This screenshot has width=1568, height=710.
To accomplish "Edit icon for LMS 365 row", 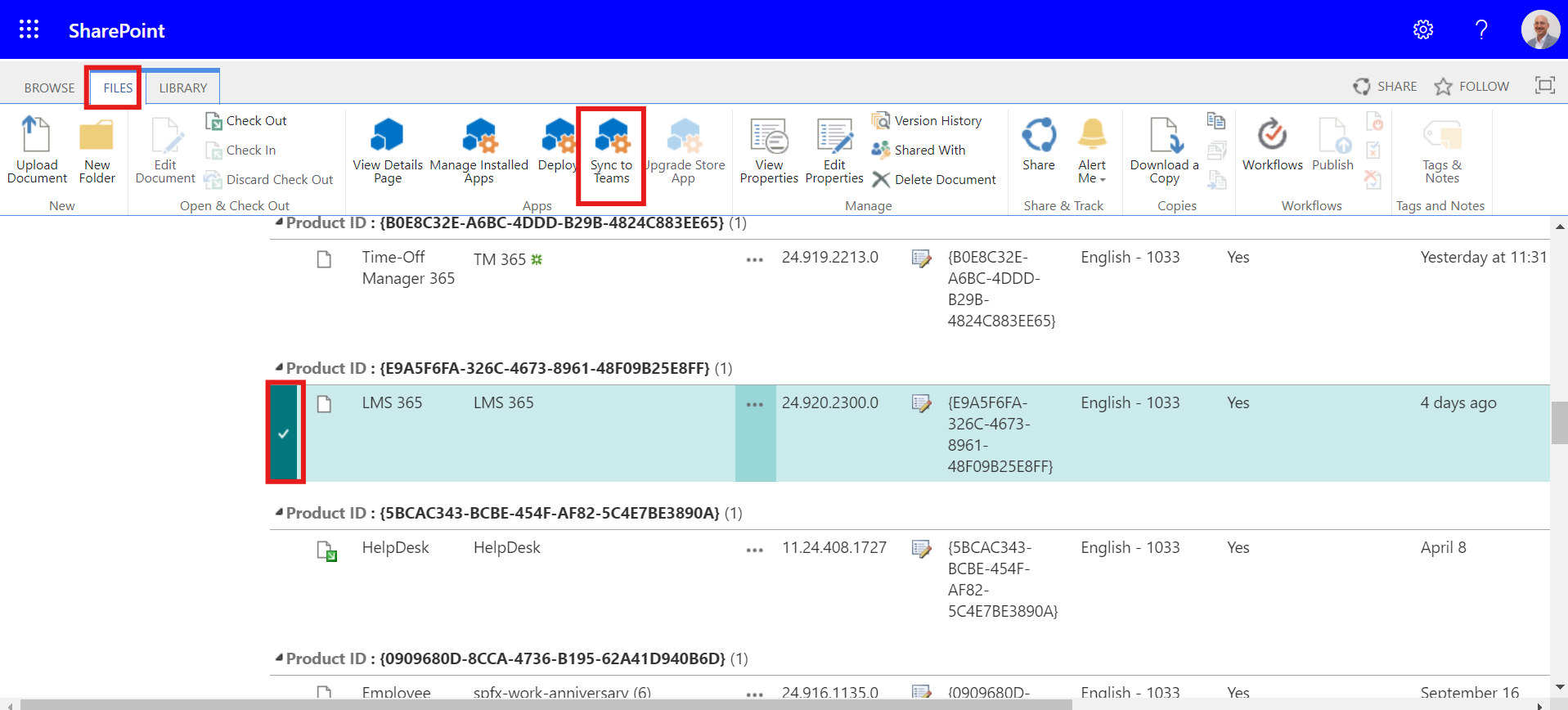I will [922, 404].
